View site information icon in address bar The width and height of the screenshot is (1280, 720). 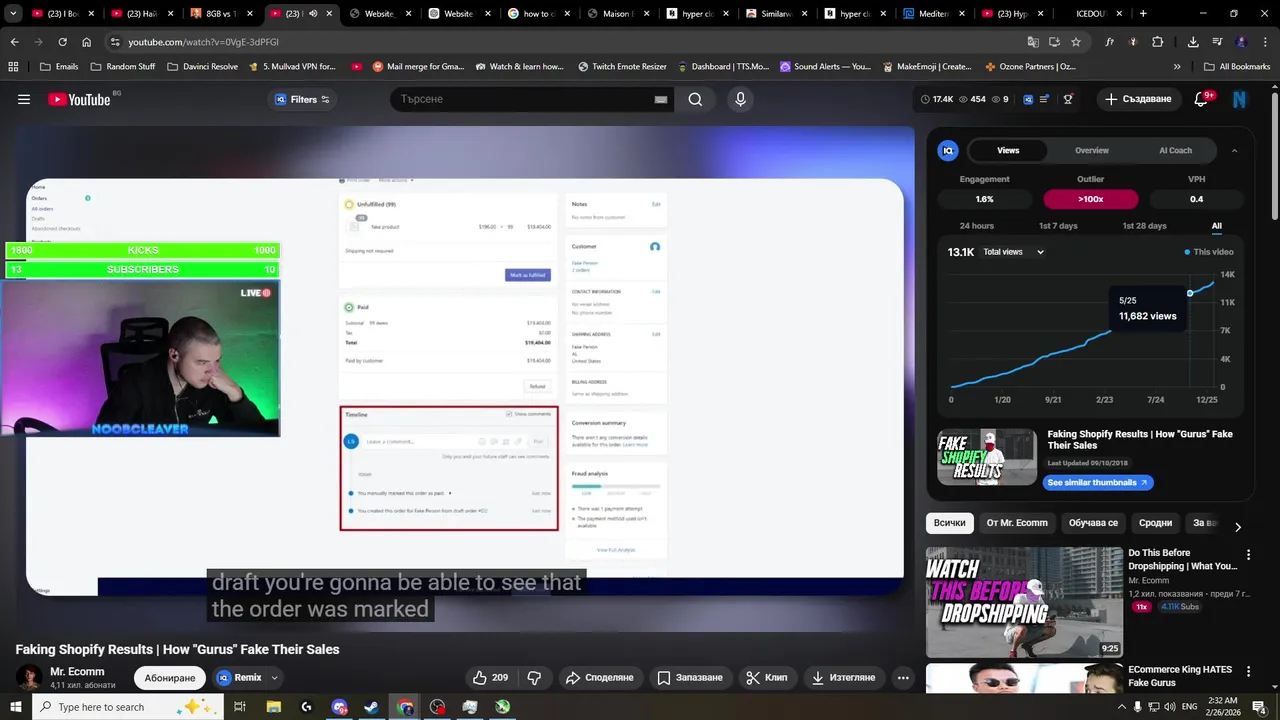(x=114, y=42)
